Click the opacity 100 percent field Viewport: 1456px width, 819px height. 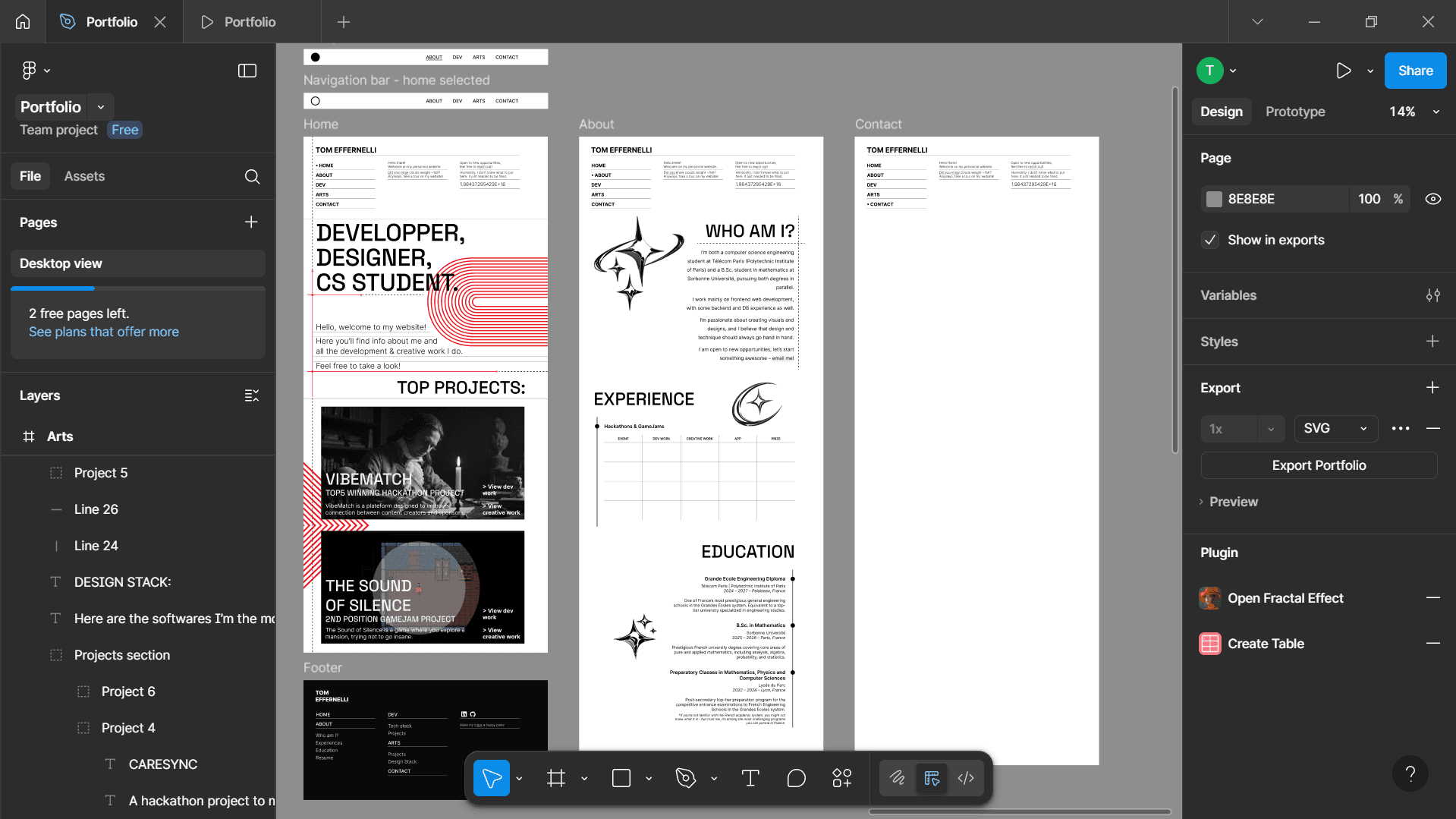1380,199
